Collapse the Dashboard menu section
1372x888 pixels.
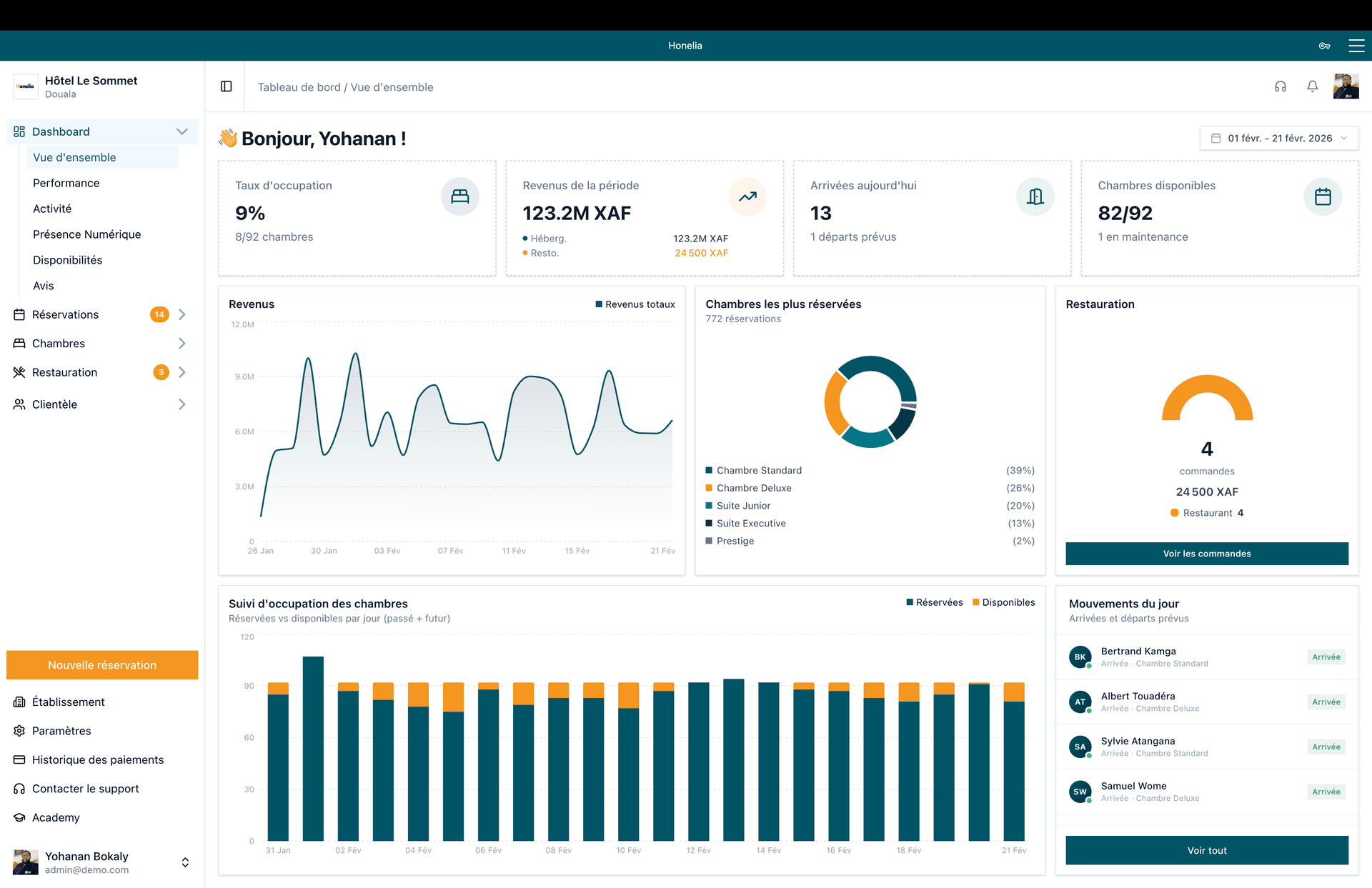(182, 131)
